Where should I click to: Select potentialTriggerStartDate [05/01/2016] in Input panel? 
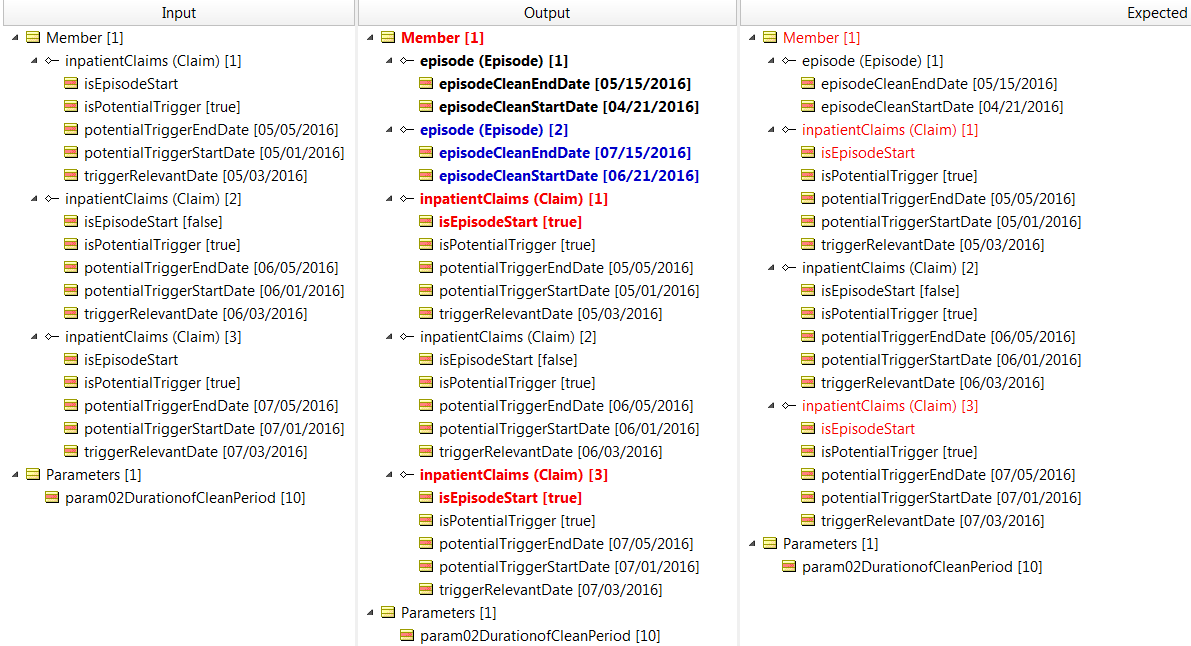coord(214,153)
